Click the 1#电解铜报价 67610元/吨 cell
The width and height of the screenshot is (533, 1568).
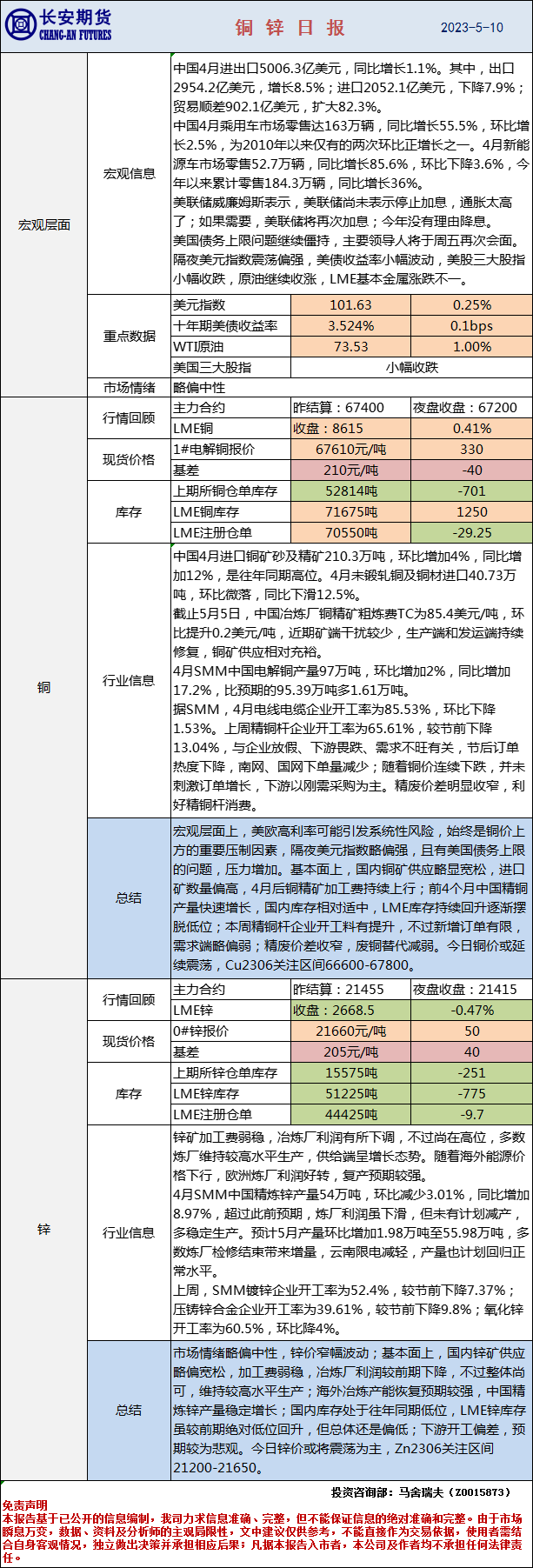(350, 450)
